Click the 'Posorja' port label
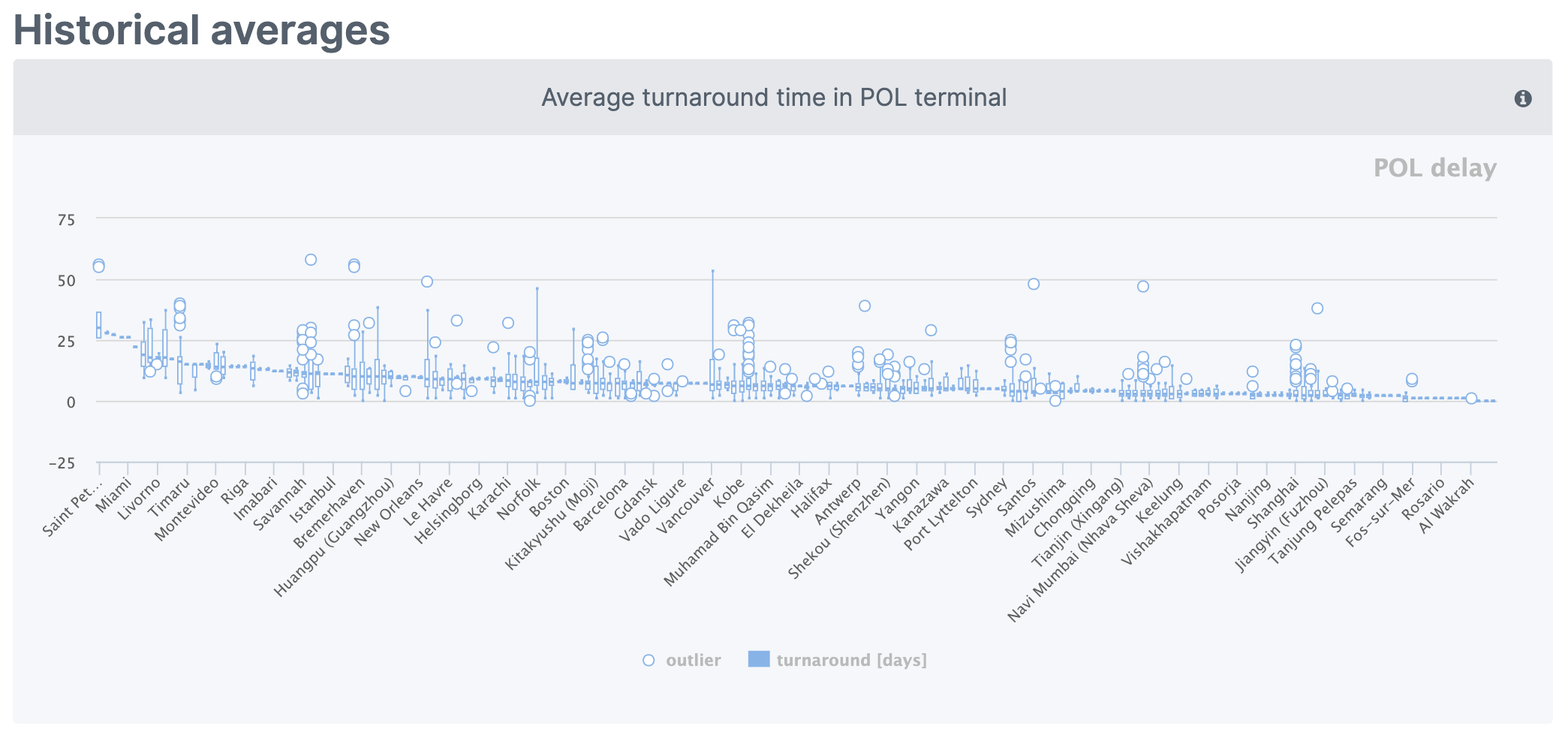The width and height of the screenshot is (1568, 735). [x=1220, y=499]
